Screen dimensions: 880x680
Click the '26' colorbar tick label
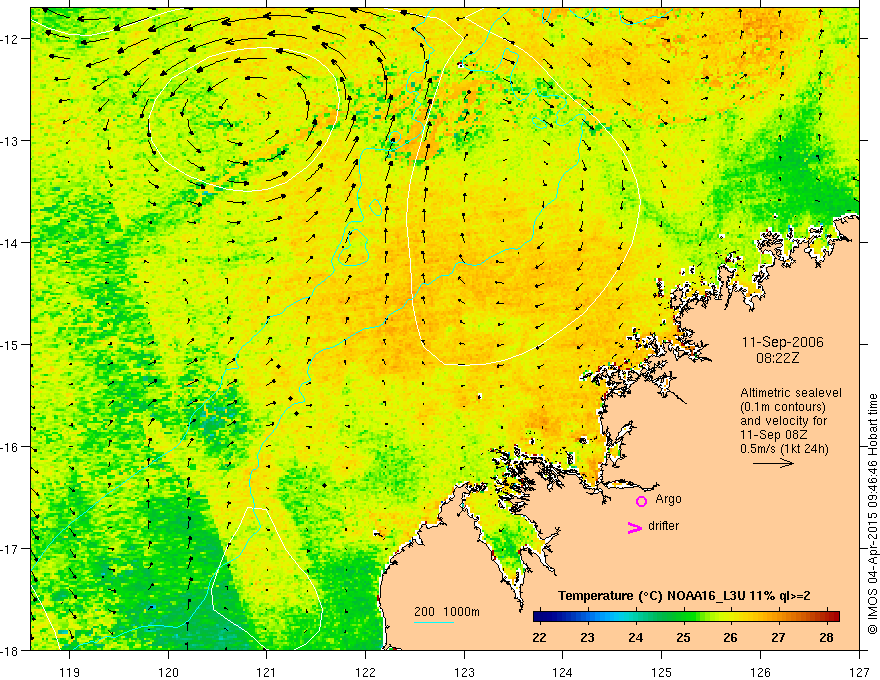tap(730, 638)
